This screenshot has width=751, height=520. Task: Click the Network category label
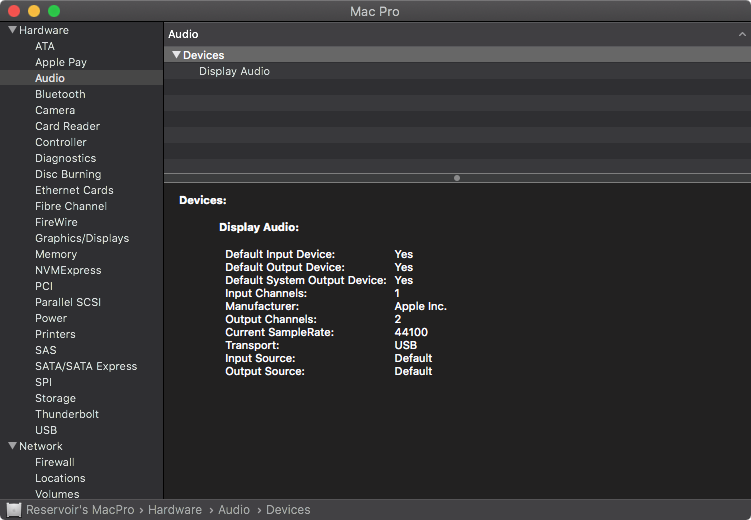41,446
